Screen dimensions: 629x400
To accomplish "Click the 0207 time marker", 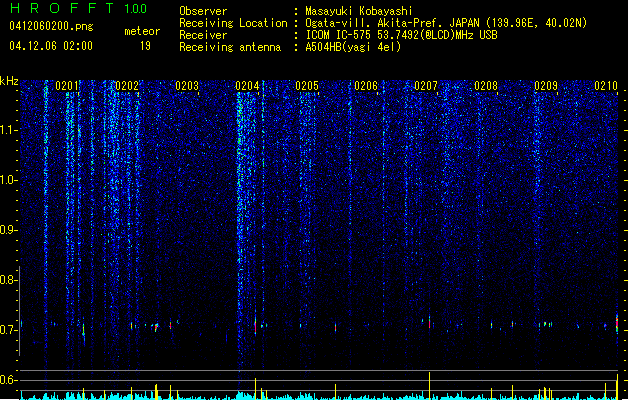I will coord(426,86).
